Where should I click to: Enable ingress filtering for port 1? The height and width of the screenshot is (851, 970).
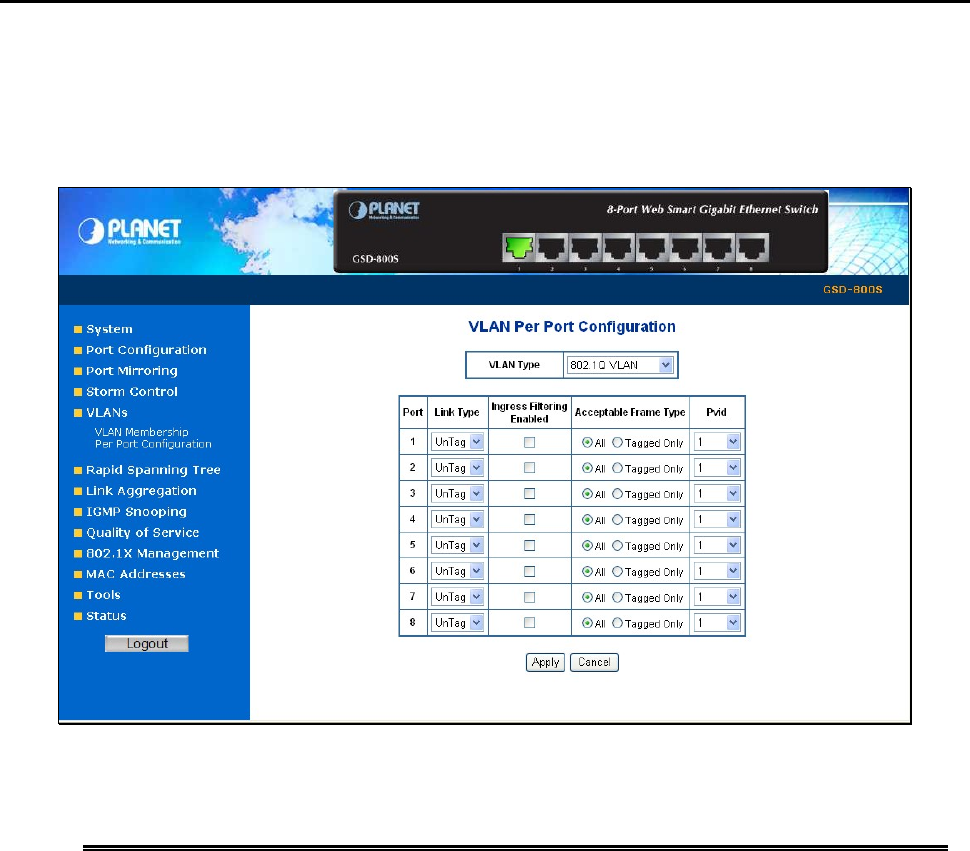(x=530, y=442)
